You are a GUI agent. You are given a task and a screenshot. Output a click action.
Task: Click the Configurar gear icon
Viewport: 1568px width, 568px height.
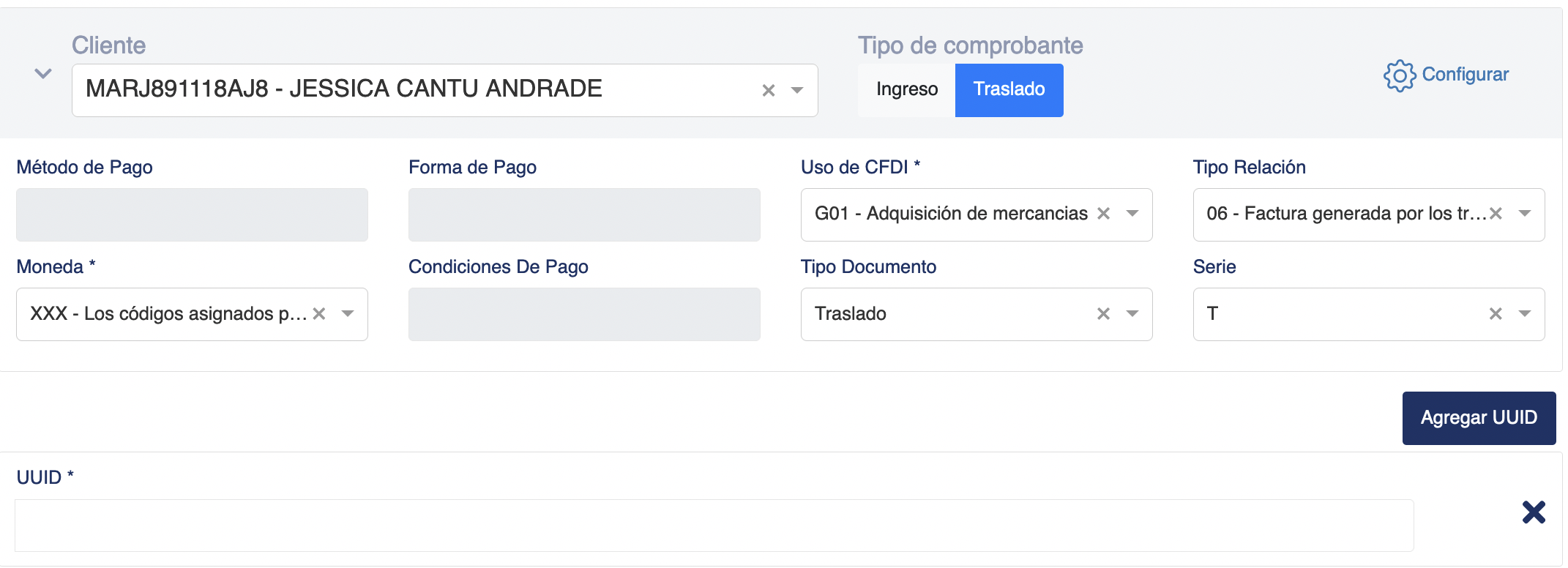coord(1400,75)
